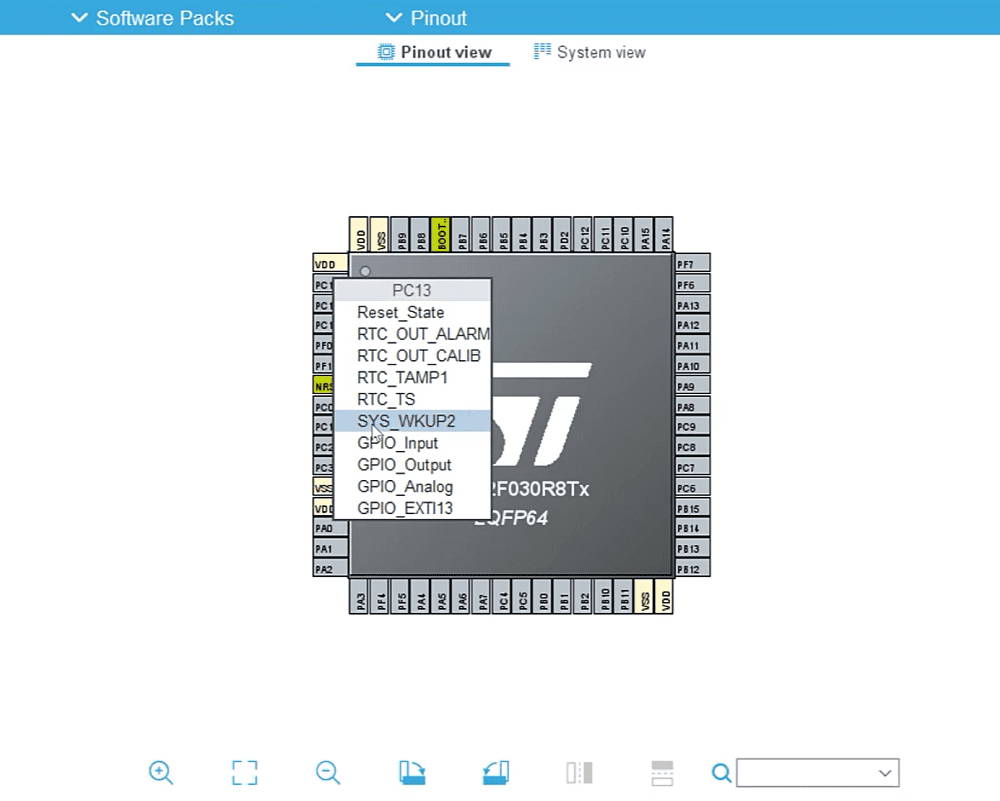
Task: Select pin PA3 on the chip
Action: tap(359, 597)
